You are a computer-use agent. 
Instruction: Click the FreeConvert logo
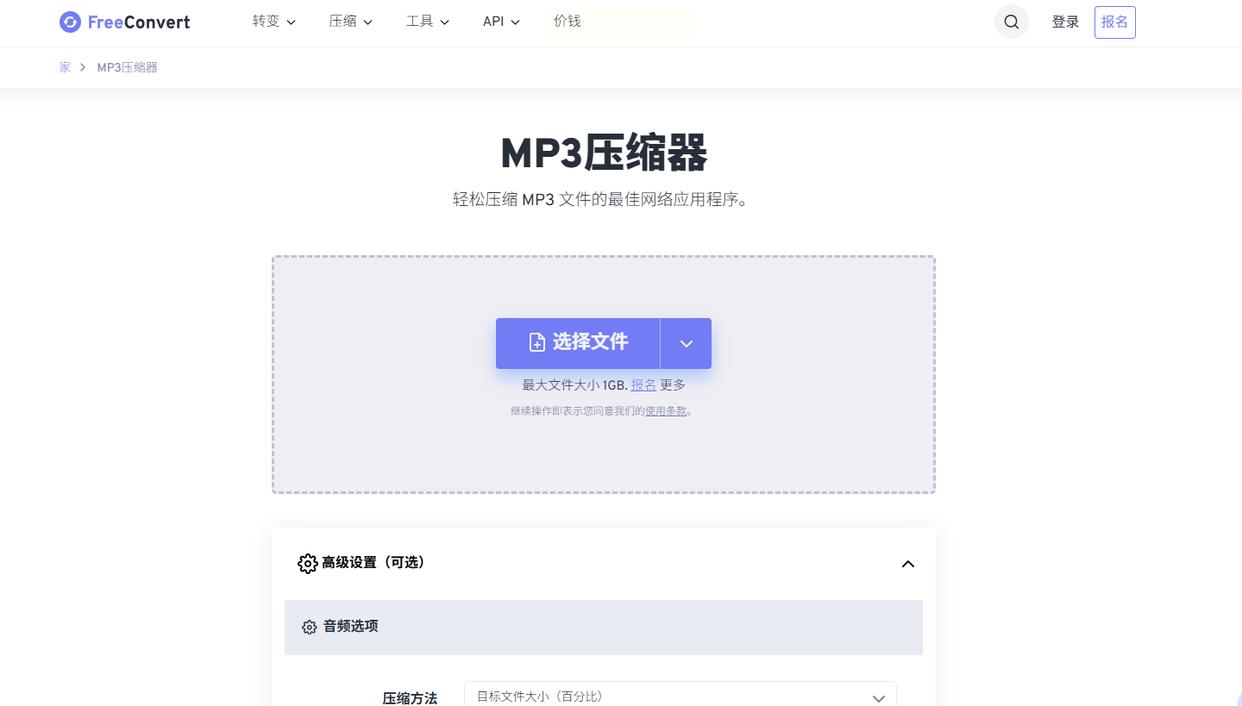click(124, 22)
